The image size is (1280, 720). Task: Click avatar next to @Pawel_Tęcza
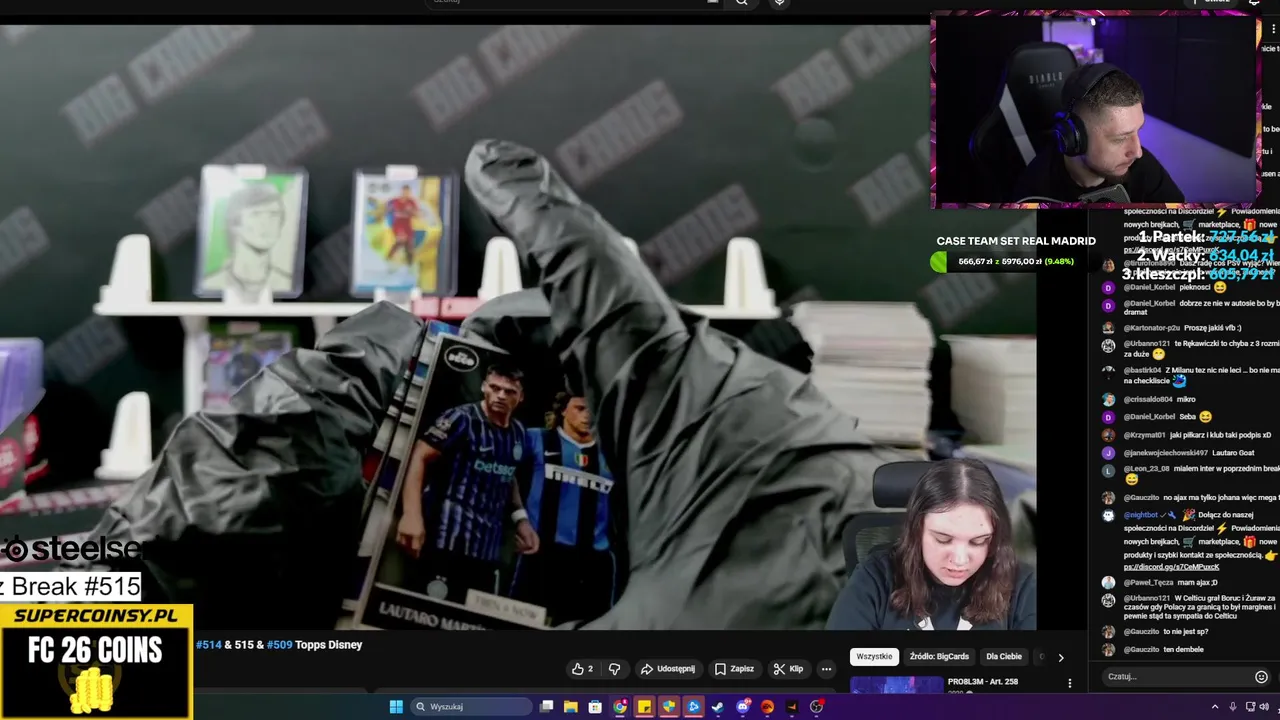[1108, 582]
